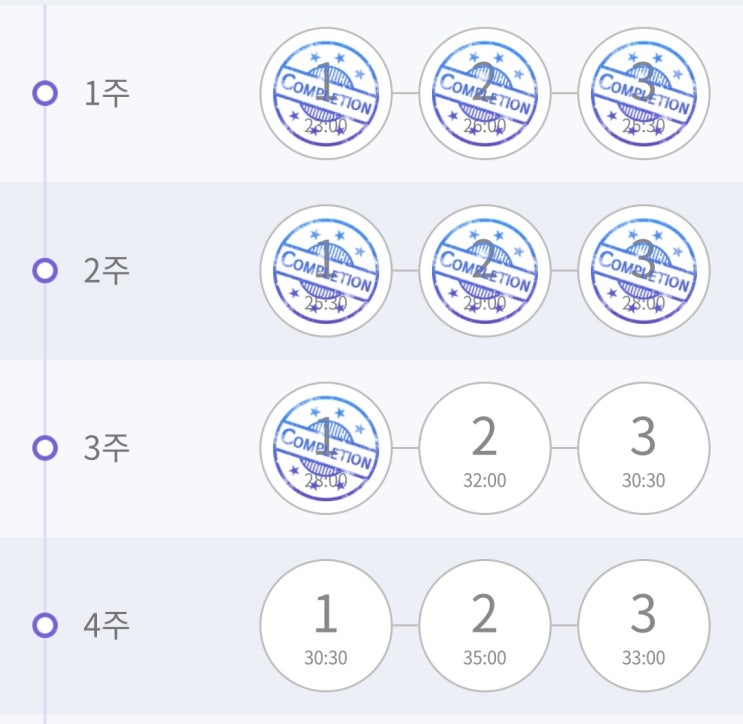Open completed workout 3 of 1주

[643, 93]
